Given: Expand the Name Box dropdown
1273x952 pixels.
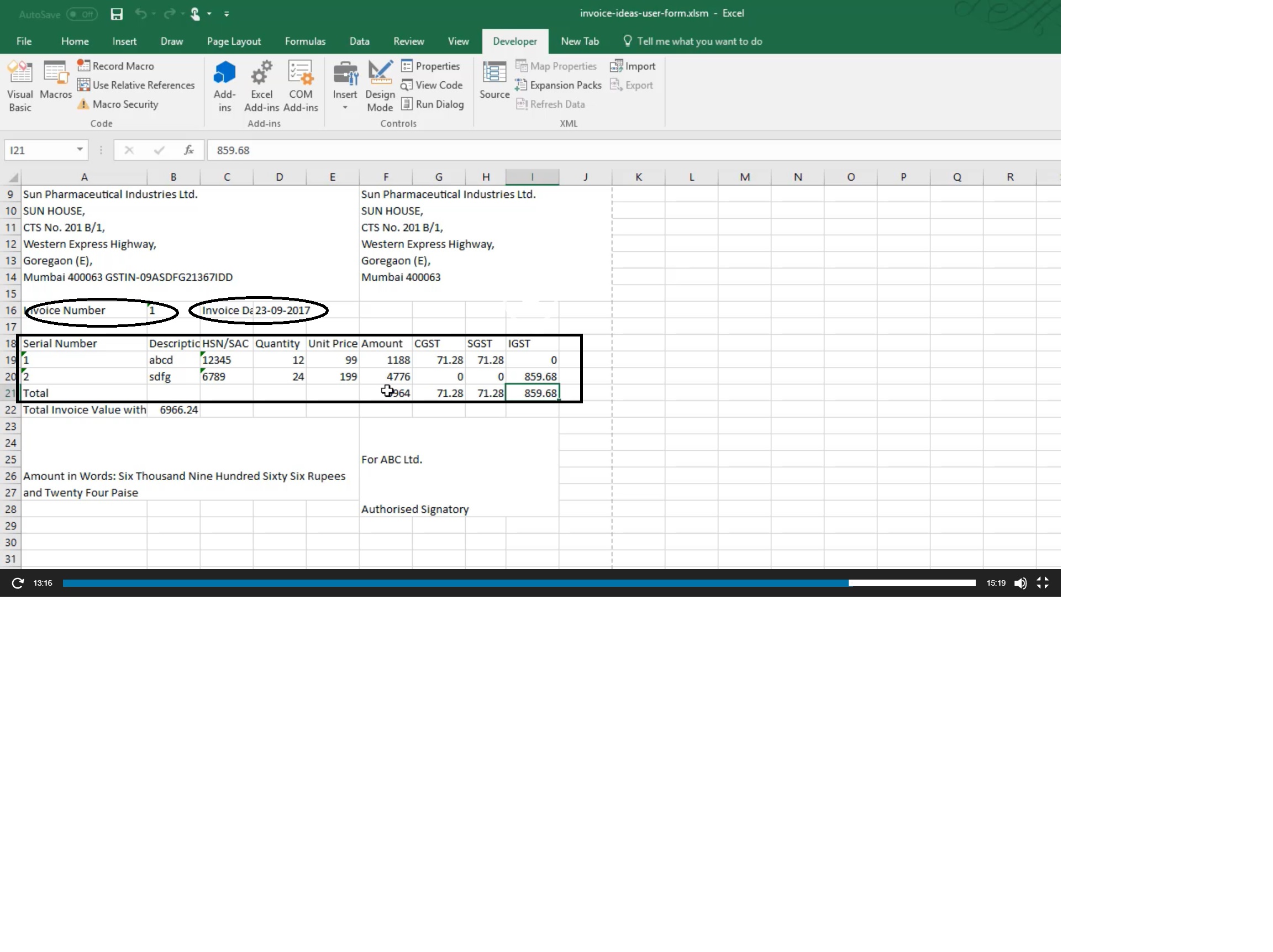Looking at the screenshot, I should click(x=80, y=150).
